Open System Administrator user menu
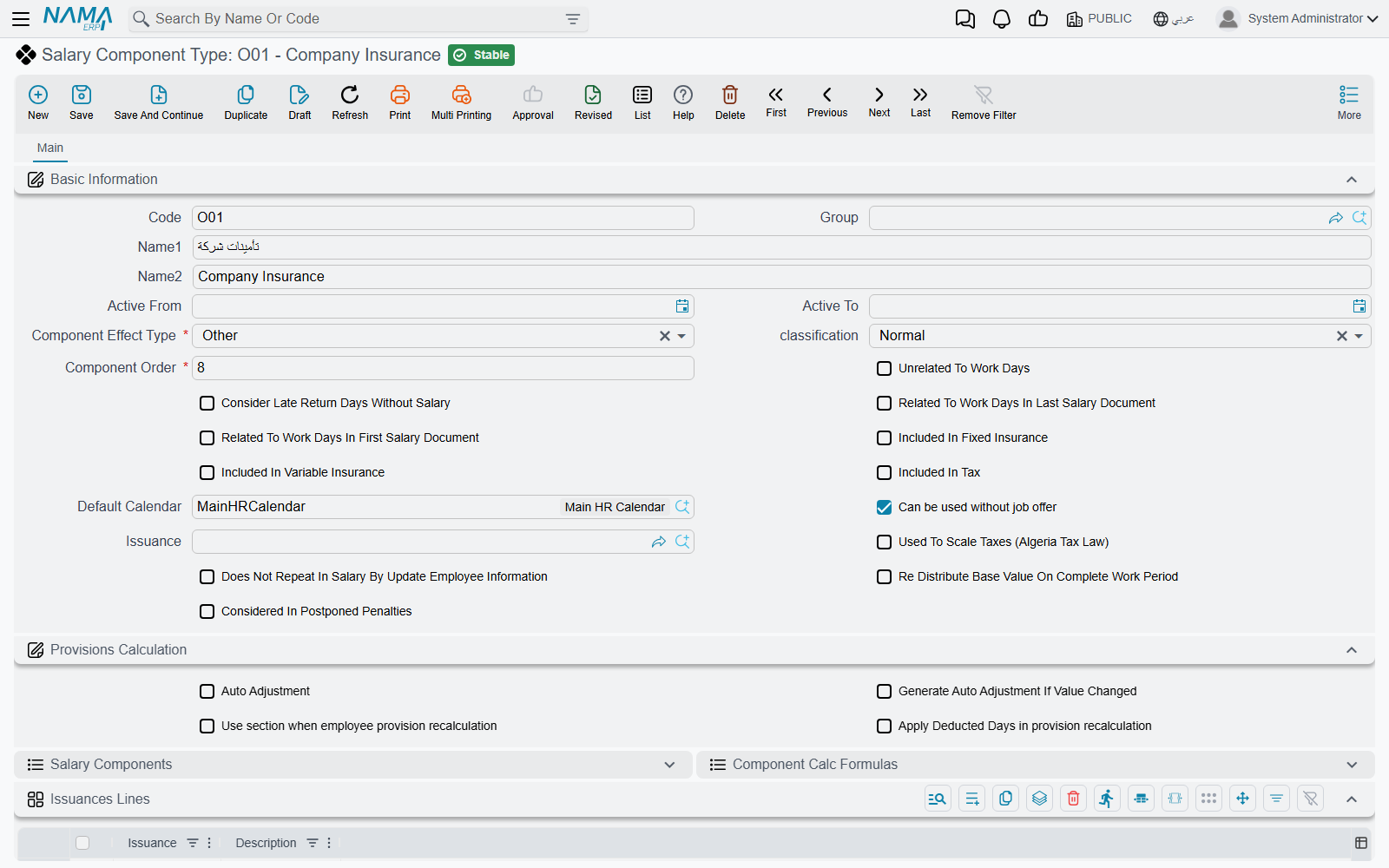The width and height of the screenshot is (1389, 868). point(1297,18)
